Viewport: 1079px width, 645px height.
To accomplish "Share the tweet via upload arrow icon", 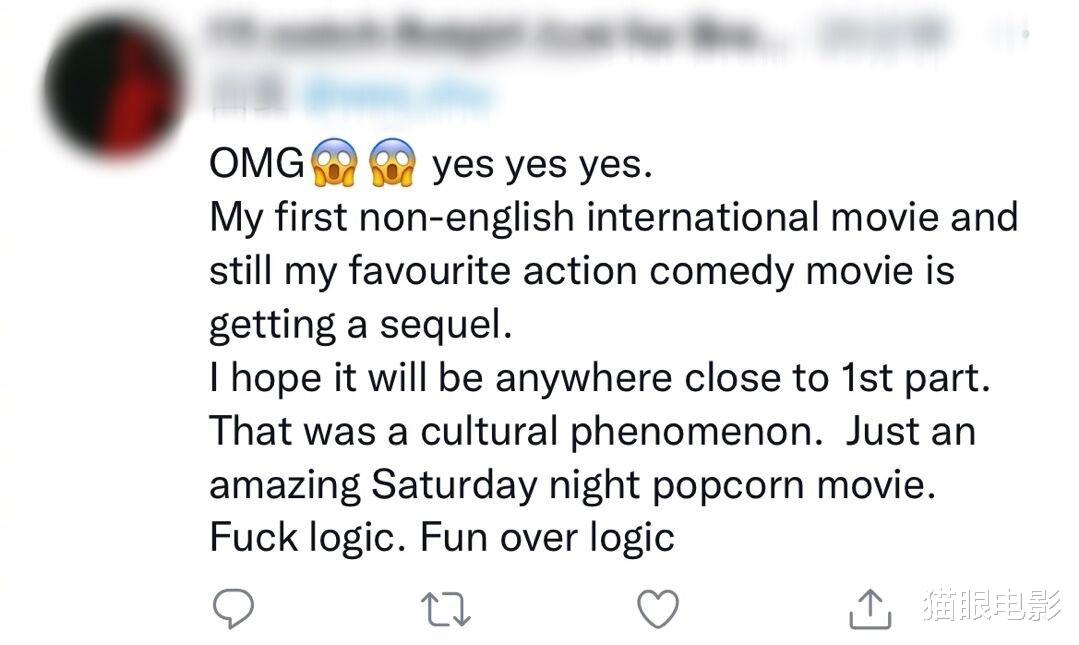I will point(870,609).
